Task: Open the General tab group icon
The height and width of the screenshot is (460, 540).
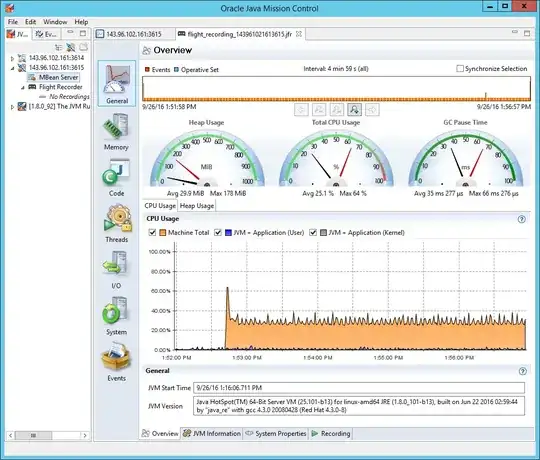Action: (117, 83)
